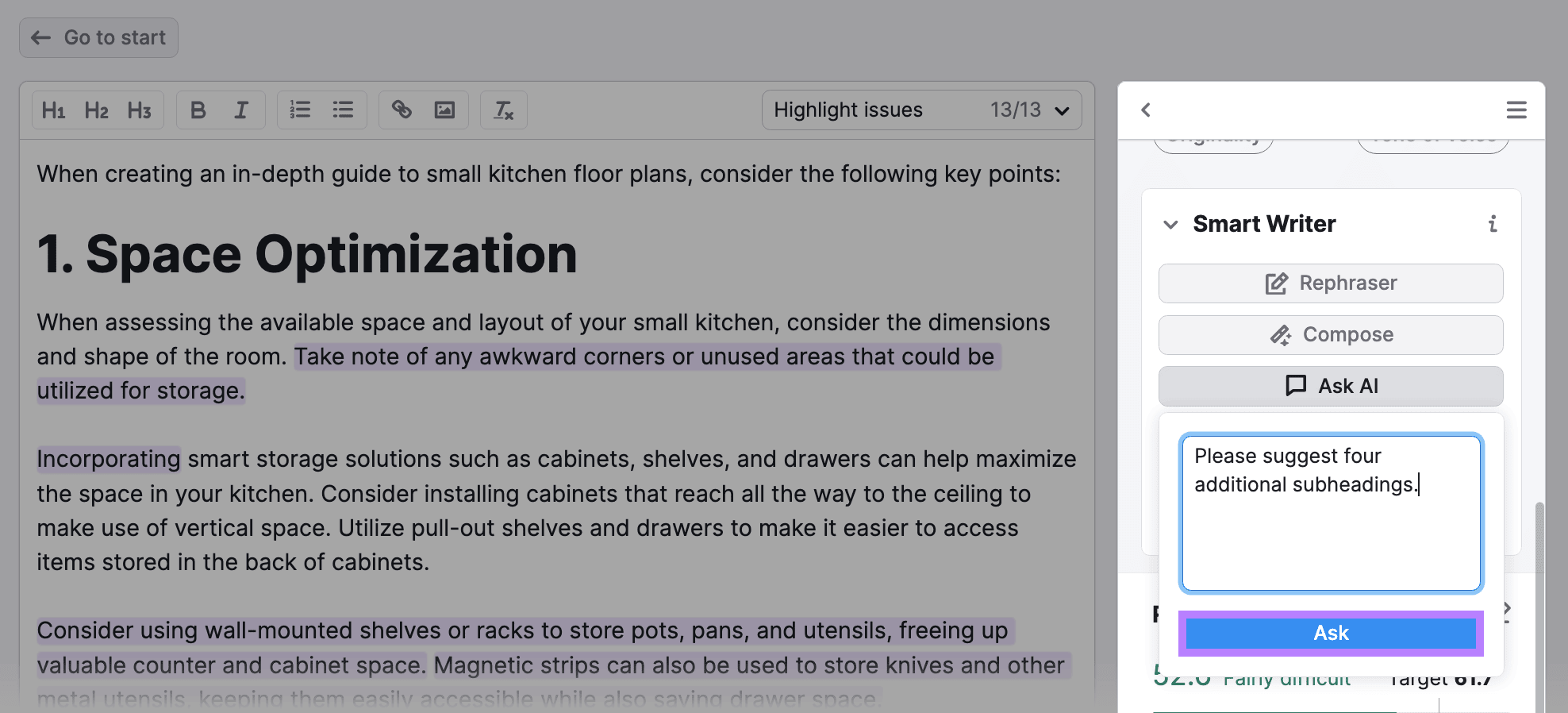Open the Compose tool

(1331, 335)
